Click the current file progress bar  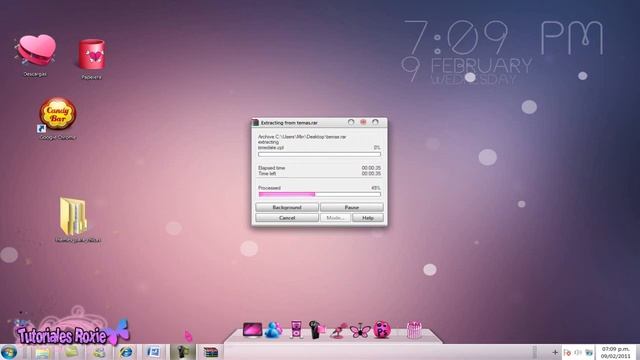(x=320, y=154)
